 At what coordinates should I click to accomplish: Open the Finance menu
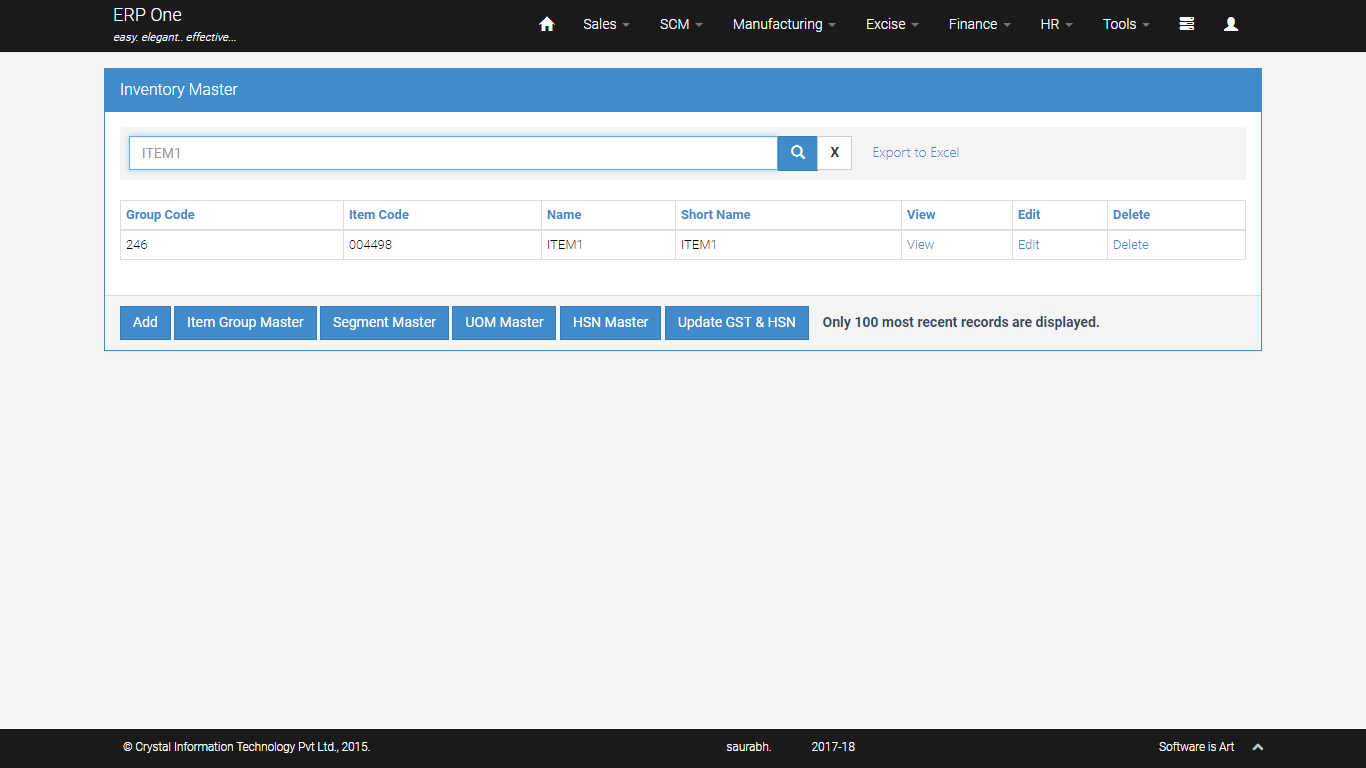coord(979,24)
